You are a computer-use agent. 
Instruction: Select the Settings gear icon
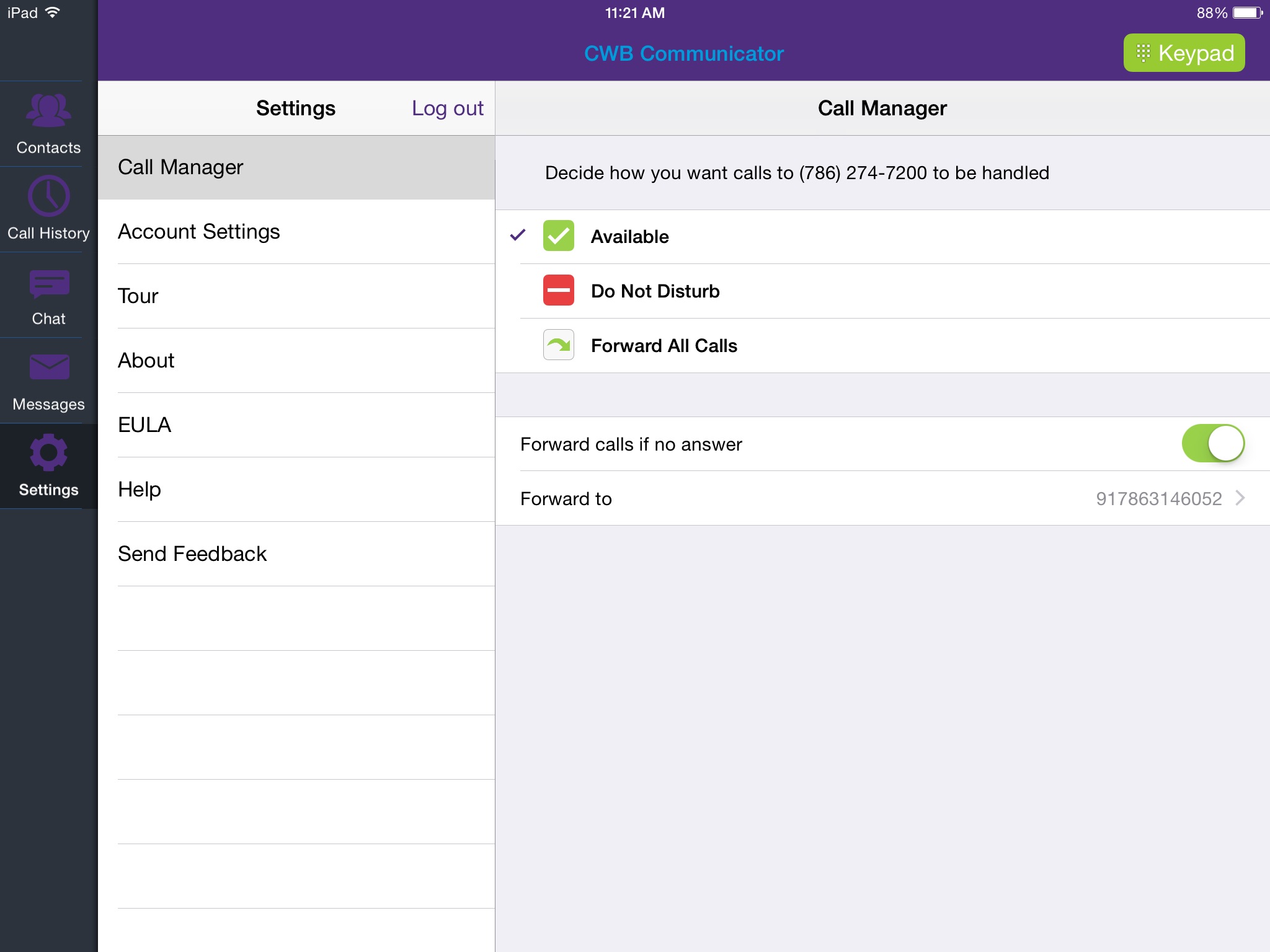48,452
